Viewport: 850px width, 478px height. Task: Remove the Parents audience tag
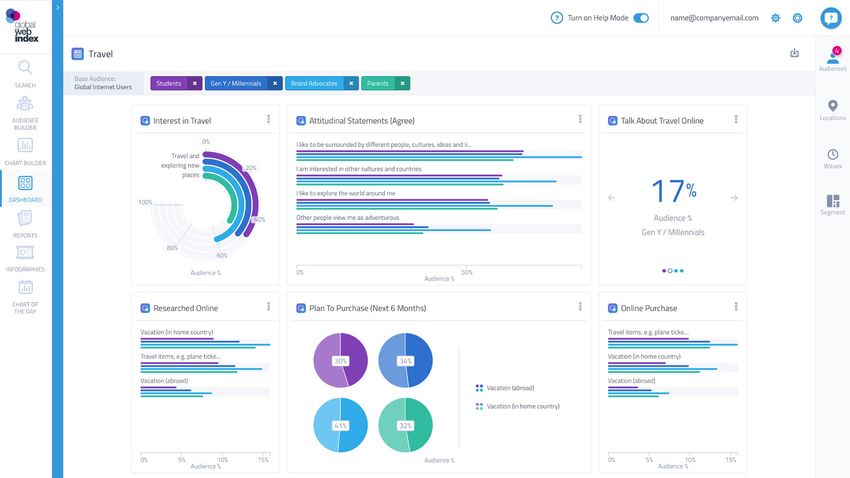[x=402, y=83]
